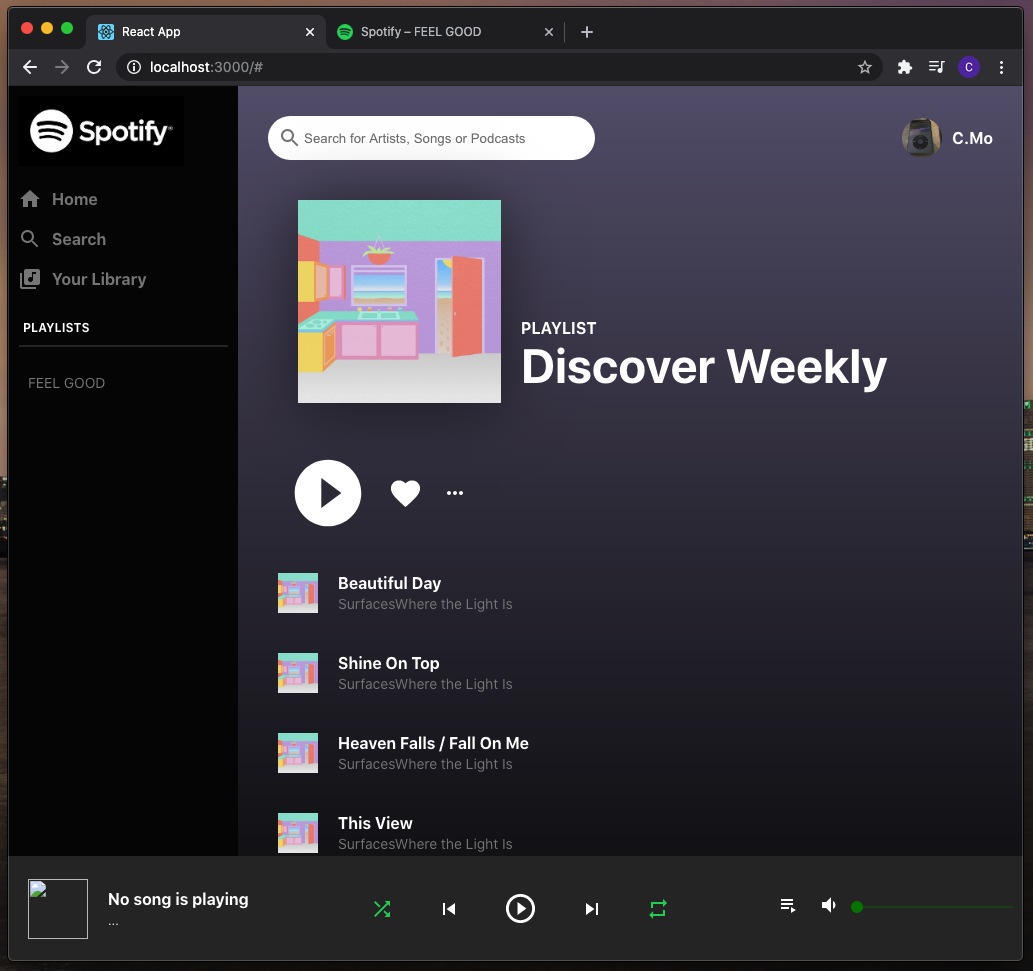The width and height of the screenshot is (1033, 971).
Task: Open the browser media control icon
Action: point(936,67)
